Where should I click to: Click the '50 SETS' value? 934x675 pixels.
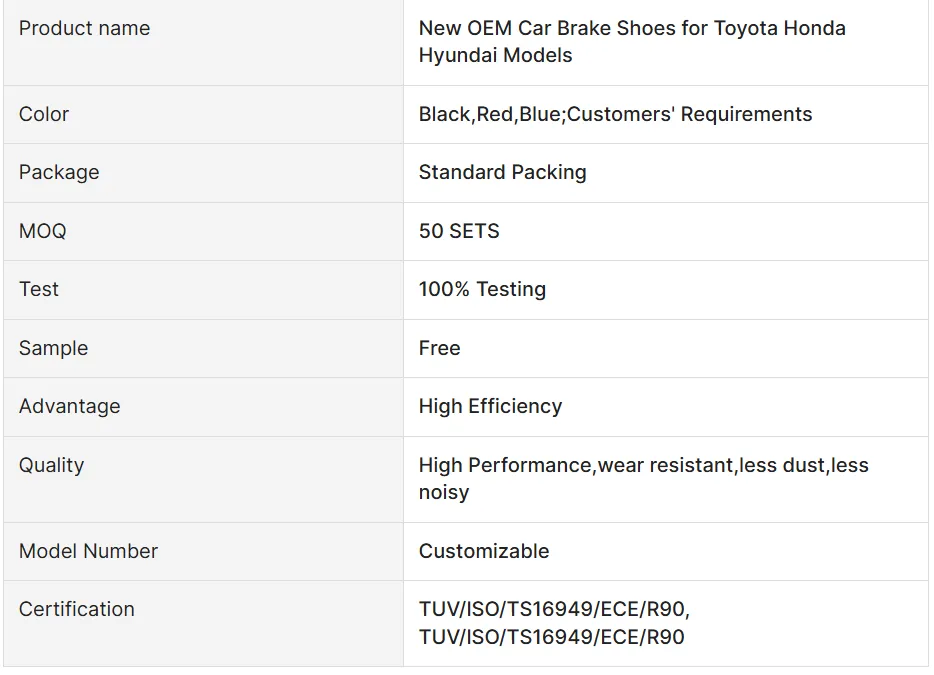point(459,231)
